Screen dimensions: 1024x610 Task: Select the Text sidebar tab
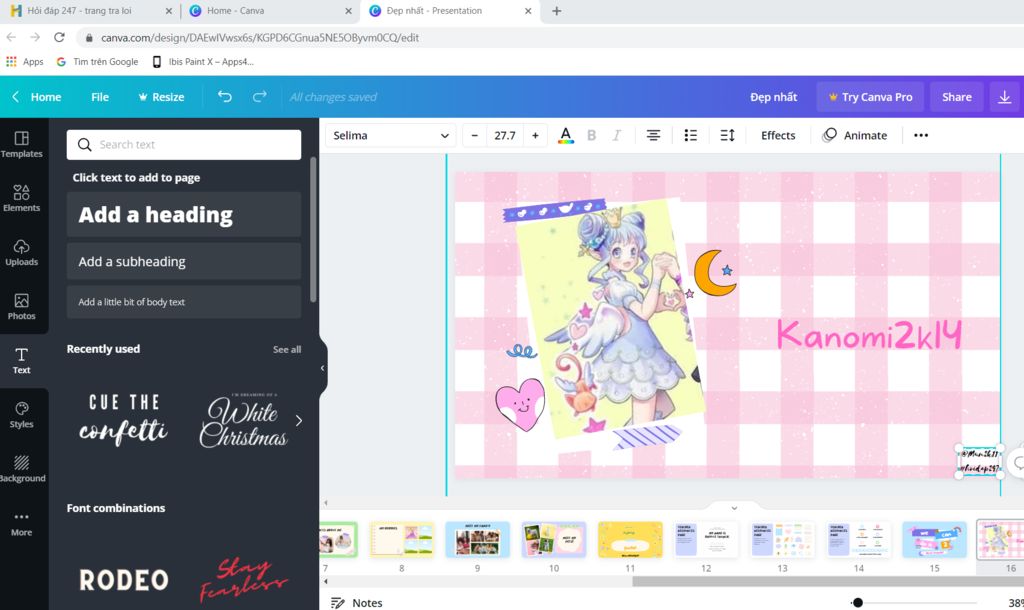coord(22,361)
